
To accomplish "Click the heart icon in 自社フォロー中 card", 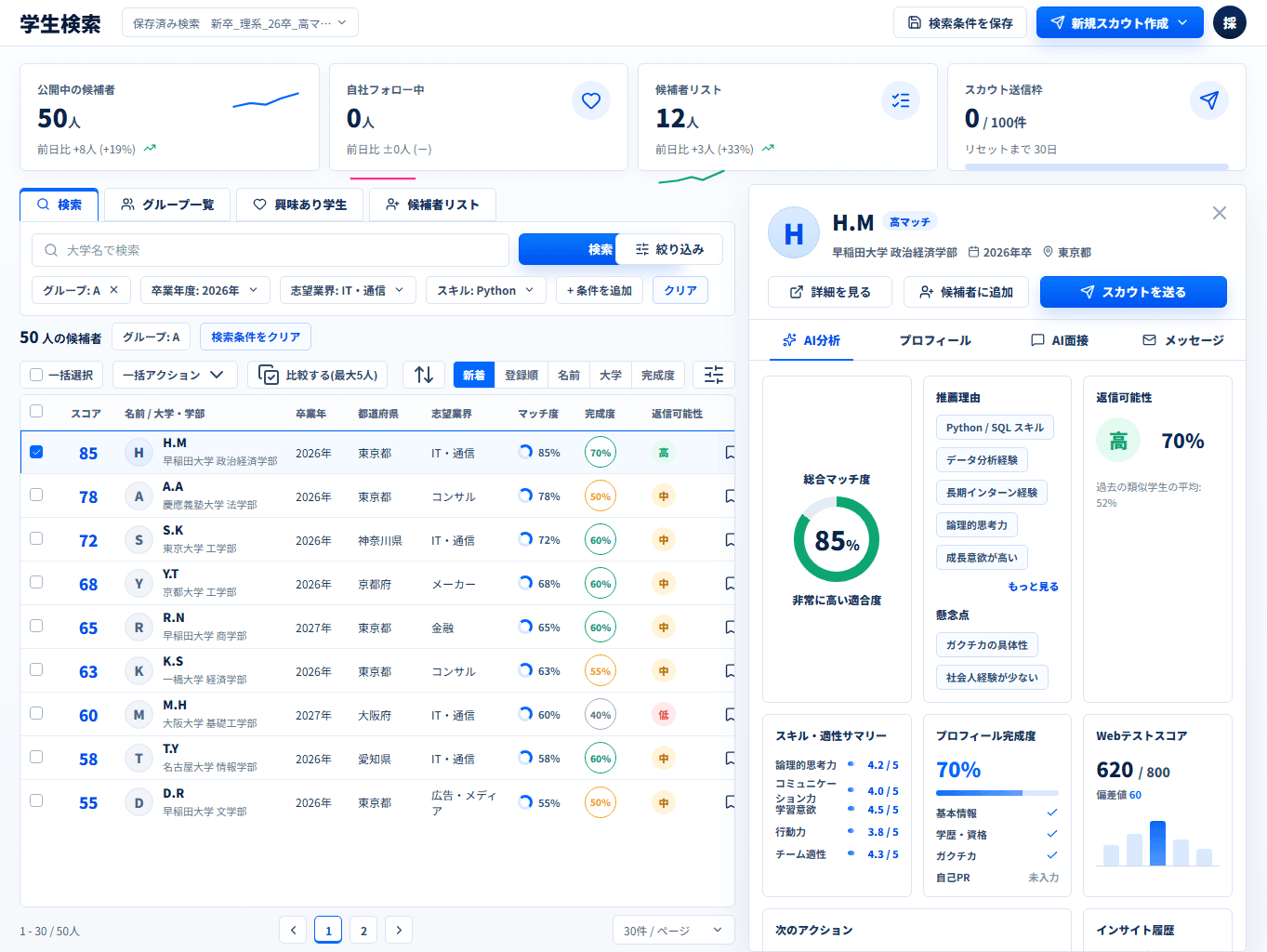I will coord(591,100).
